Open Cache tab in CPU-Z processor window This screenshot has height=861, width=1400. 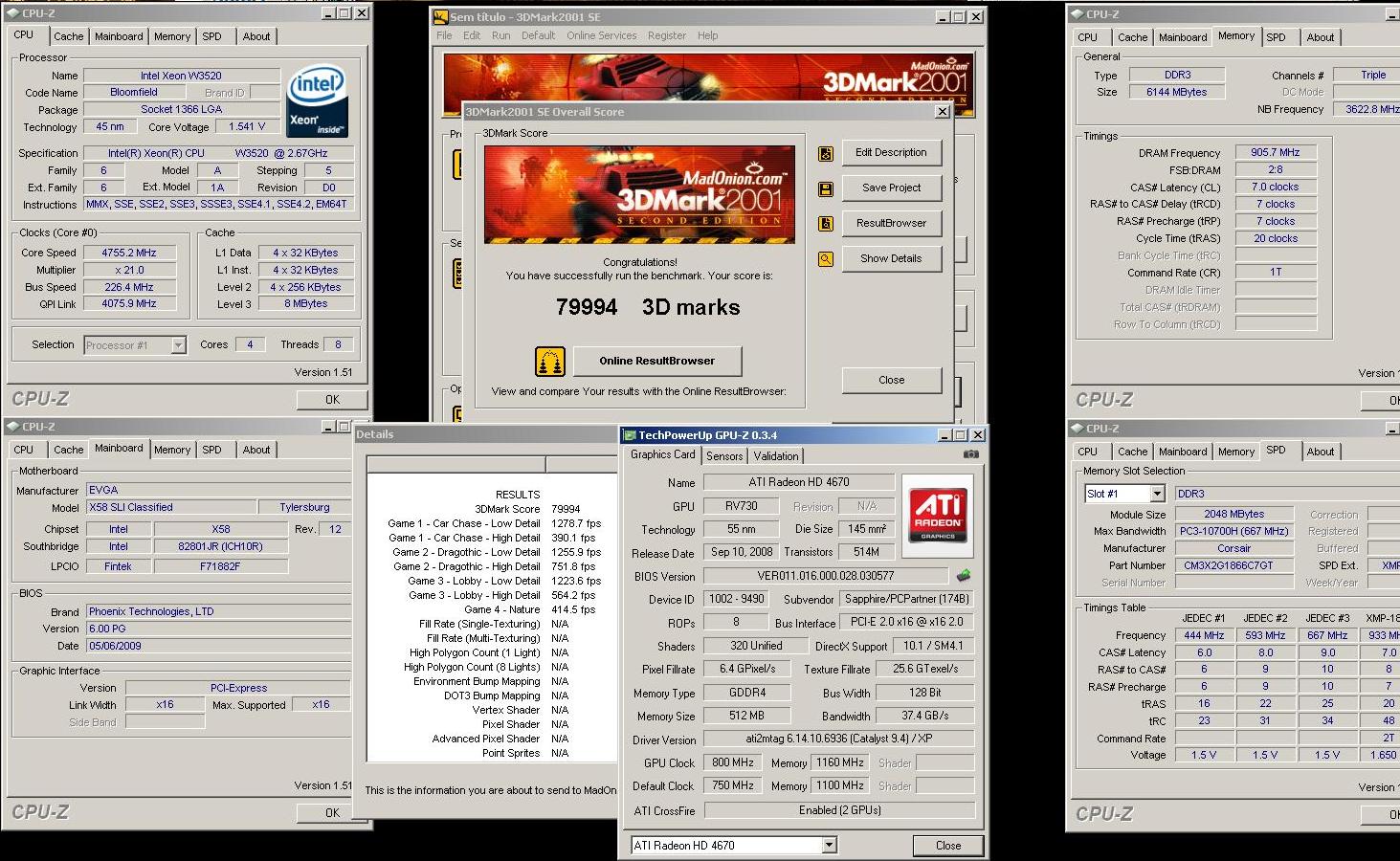click(68, 36)
